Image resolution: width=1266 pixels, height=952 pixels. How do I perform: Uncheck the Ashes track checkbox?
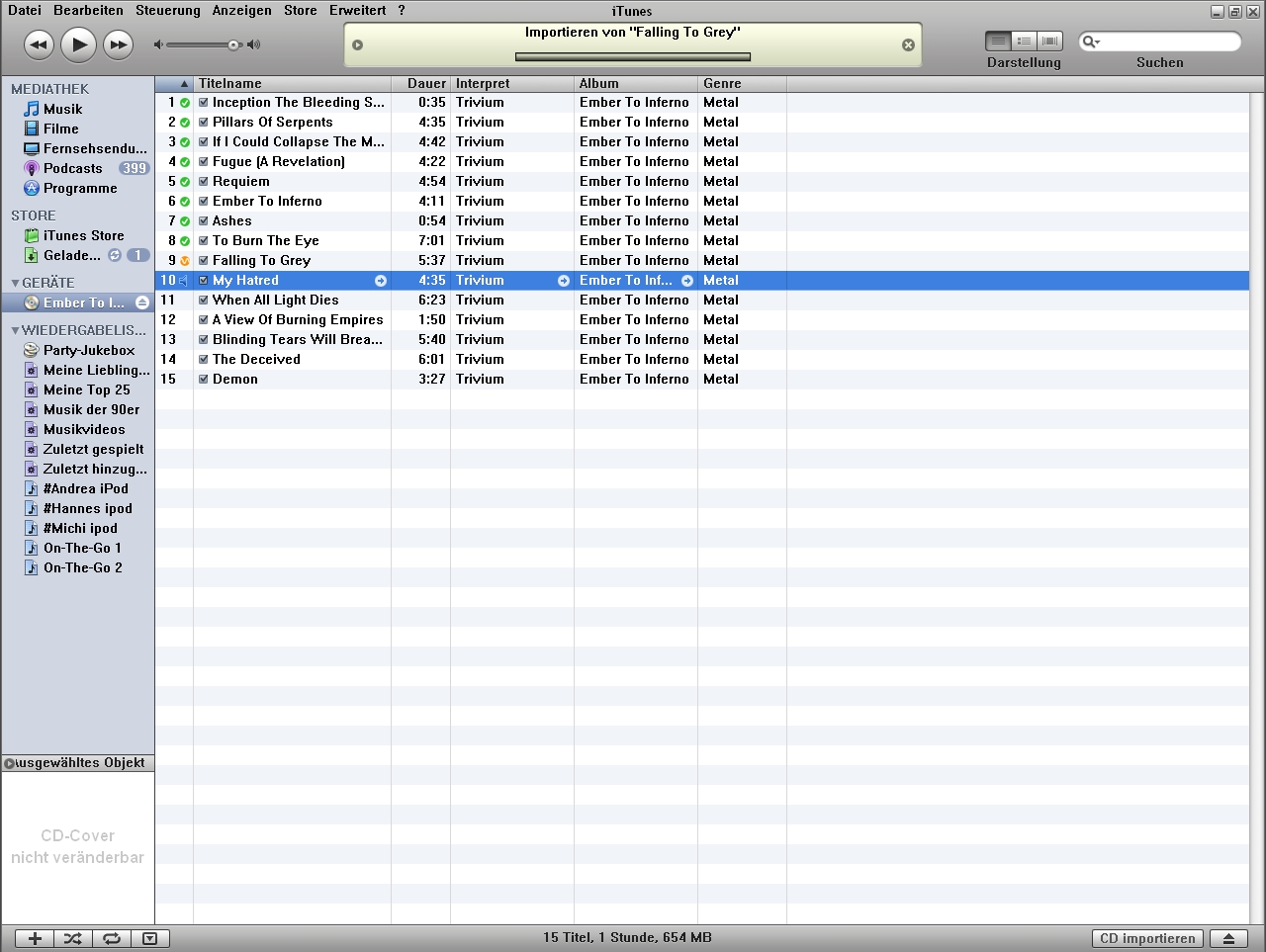[204, 220]
